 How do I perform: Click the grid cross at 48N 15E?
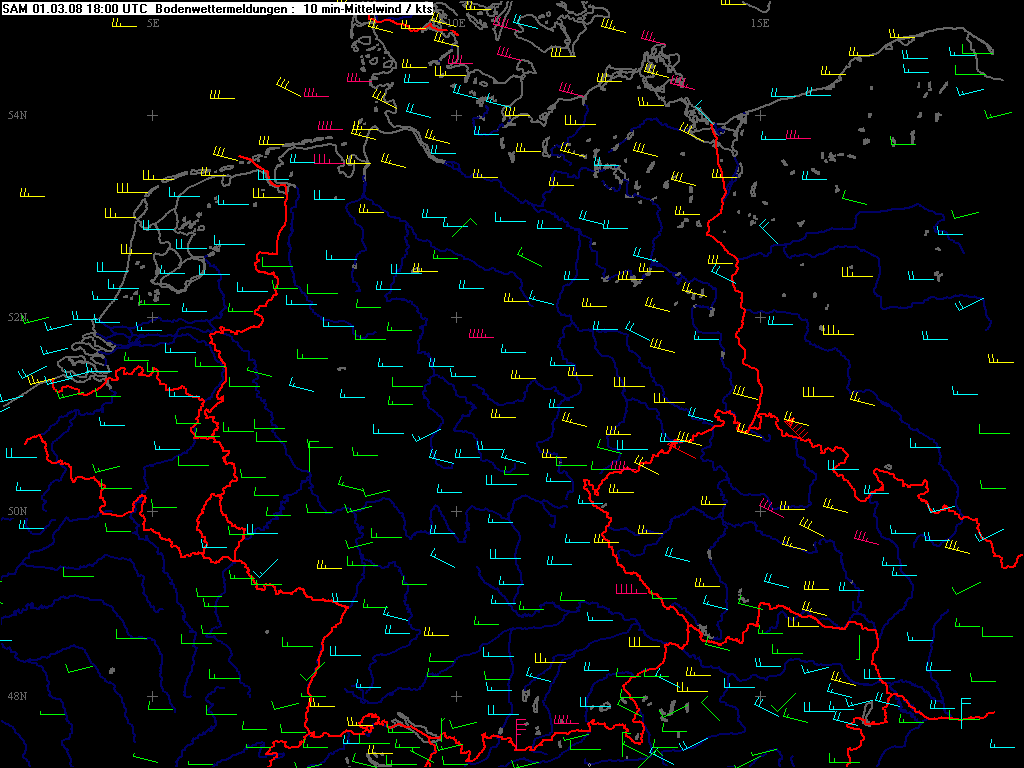click(760, 696)
